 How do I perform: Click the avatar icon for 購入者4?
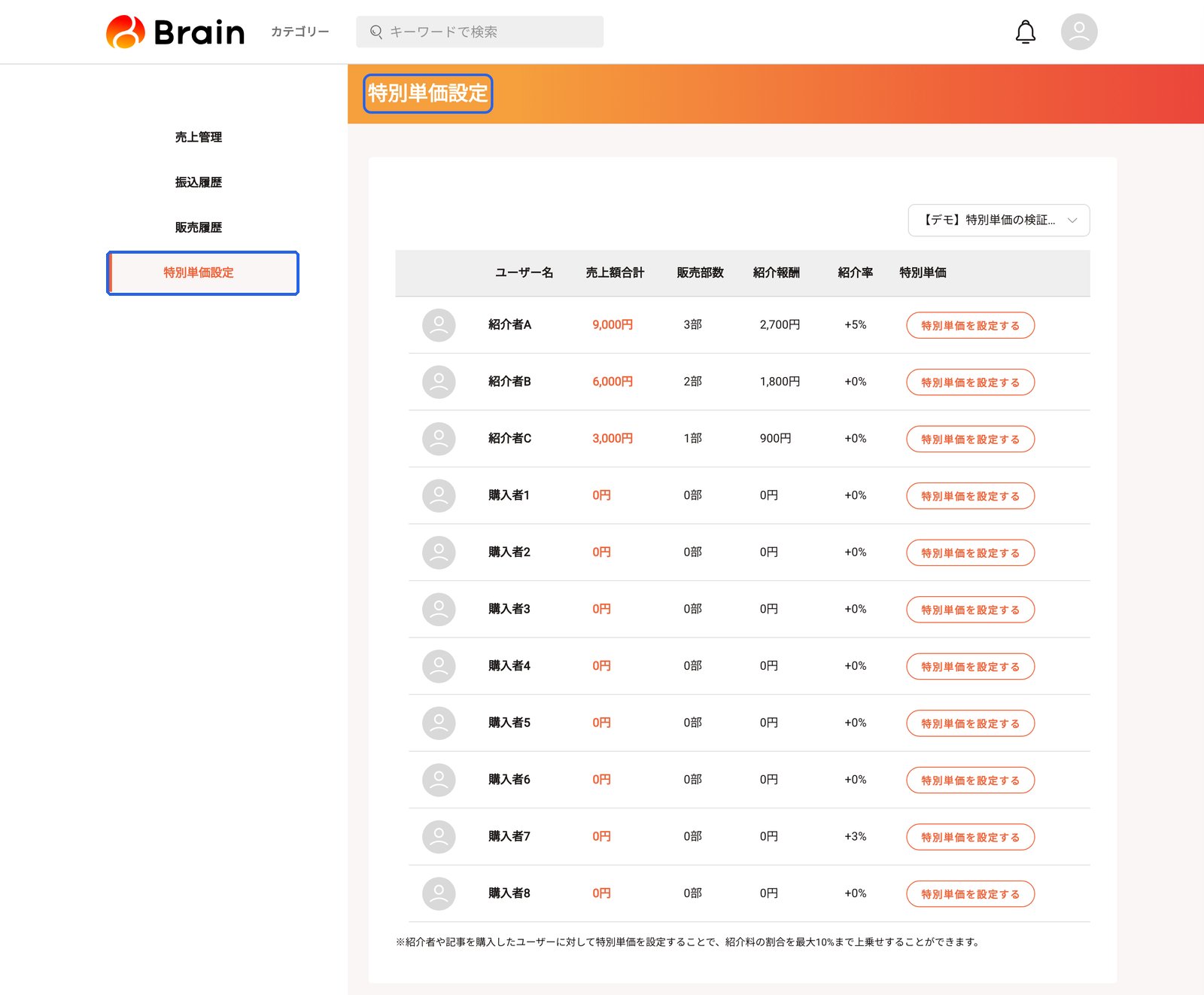(x=439, y=666)
